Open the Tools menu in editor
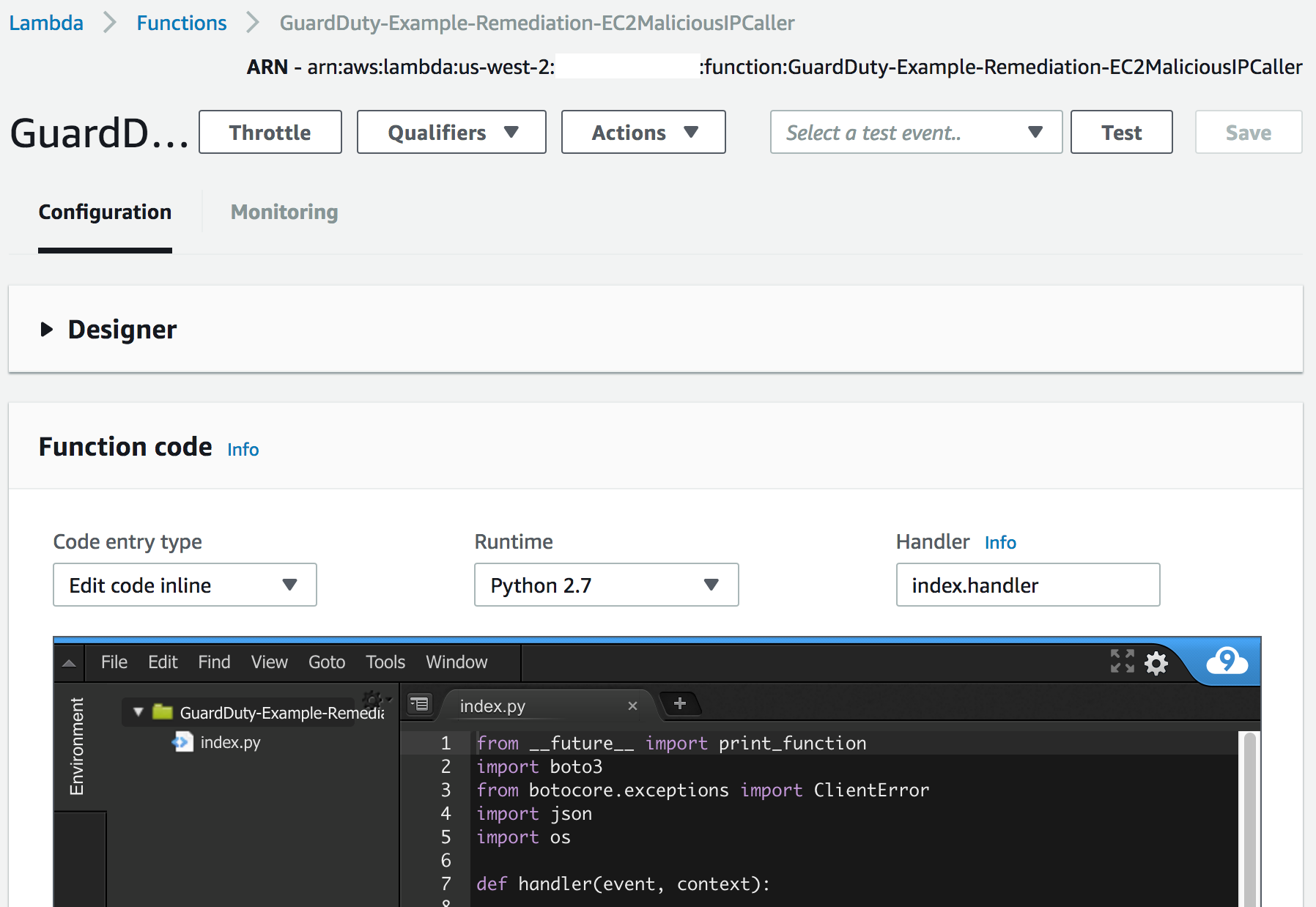1316x907 pixels. (x=385, y=662)
